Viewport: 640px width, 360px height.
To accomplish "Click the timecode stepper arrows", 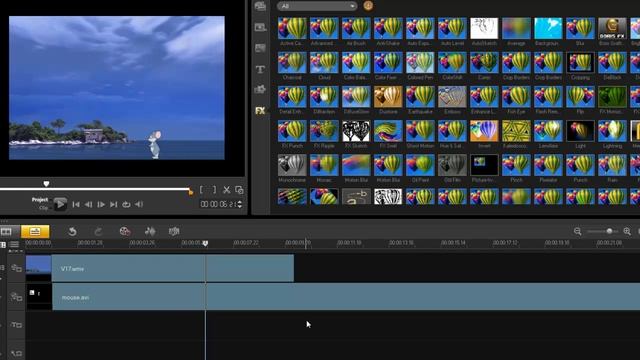I will coord(239,204).
